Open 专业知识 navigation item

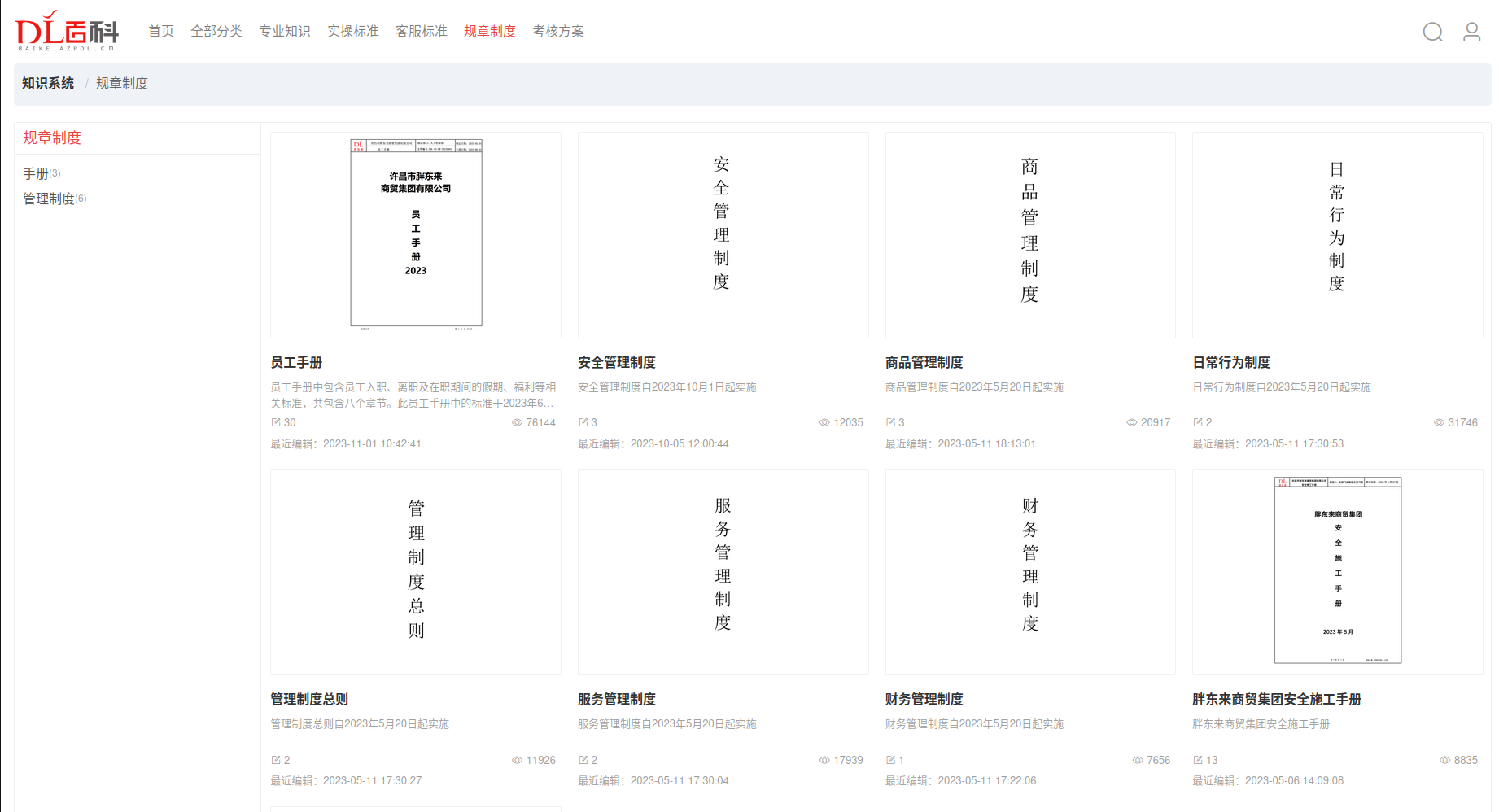click(x=285, y=31)
